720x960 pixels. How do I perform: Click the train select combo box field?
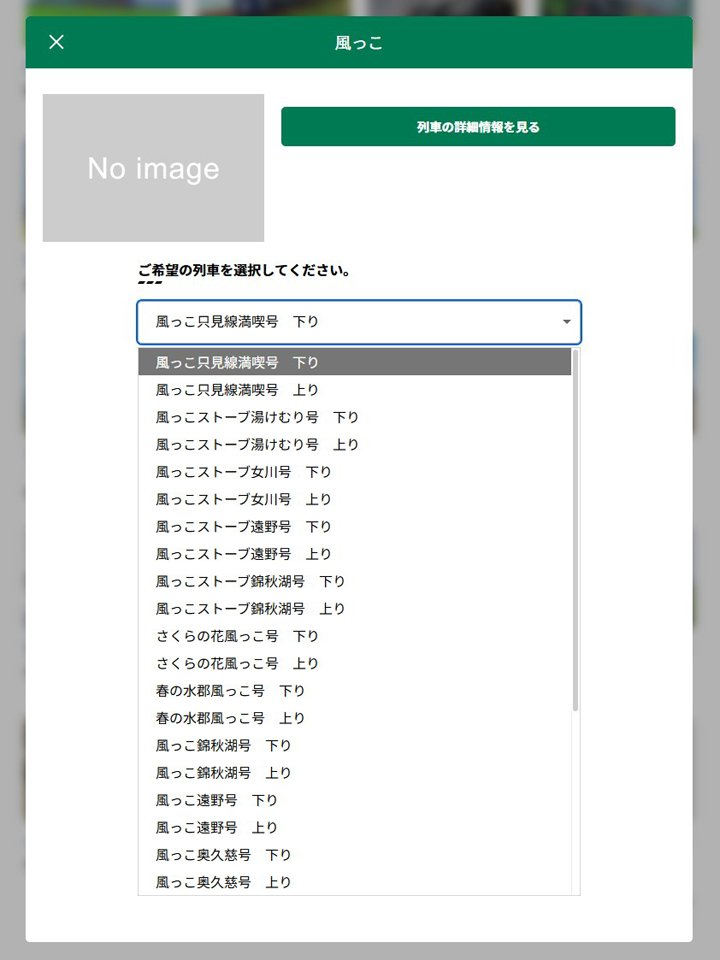[359, 322]
